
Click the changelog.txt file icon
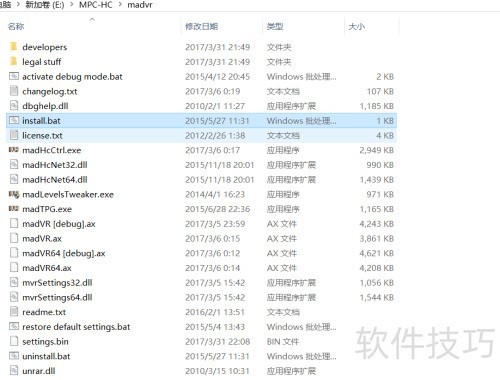[14, 91]
